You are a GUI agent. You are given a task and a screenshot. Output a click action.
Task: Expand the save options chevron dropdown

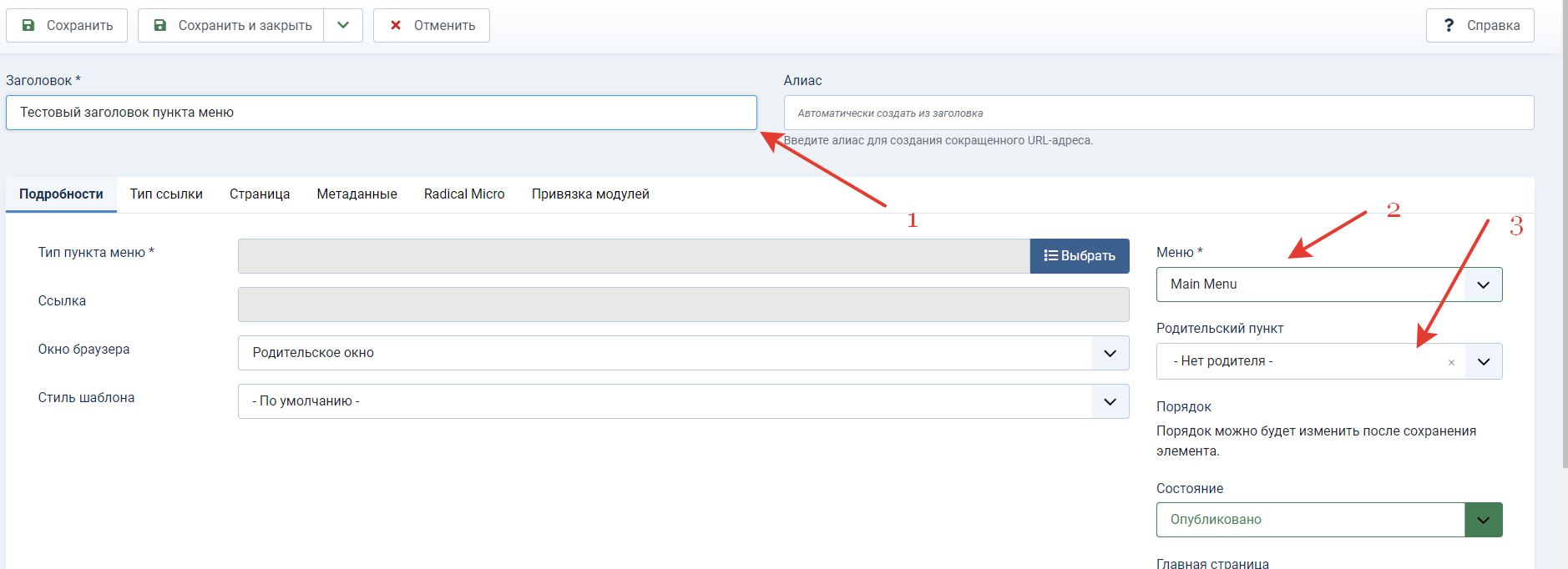point(343,25)
